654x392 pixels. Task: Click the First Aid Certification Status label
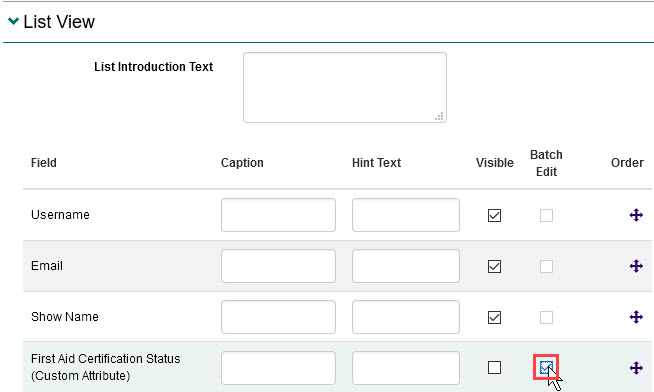tap(106, 367)
